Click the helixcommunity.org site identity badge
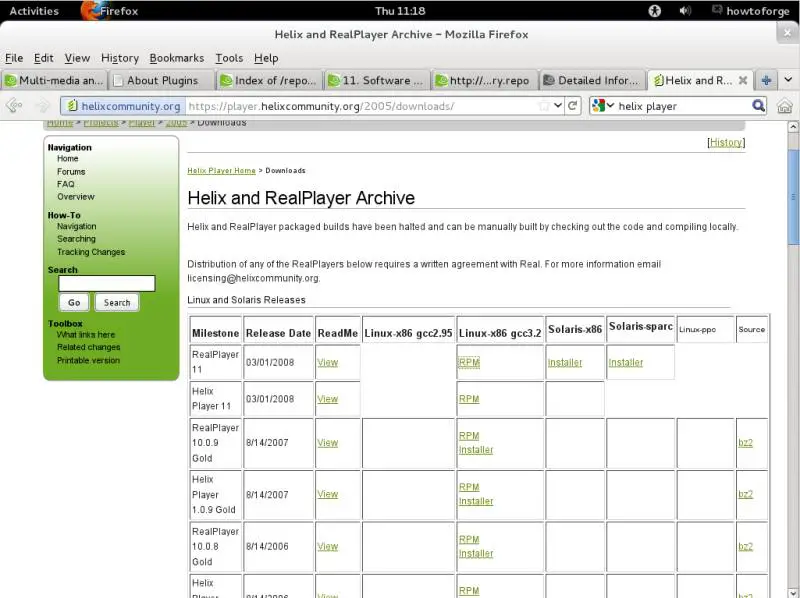 coord(123,106)
